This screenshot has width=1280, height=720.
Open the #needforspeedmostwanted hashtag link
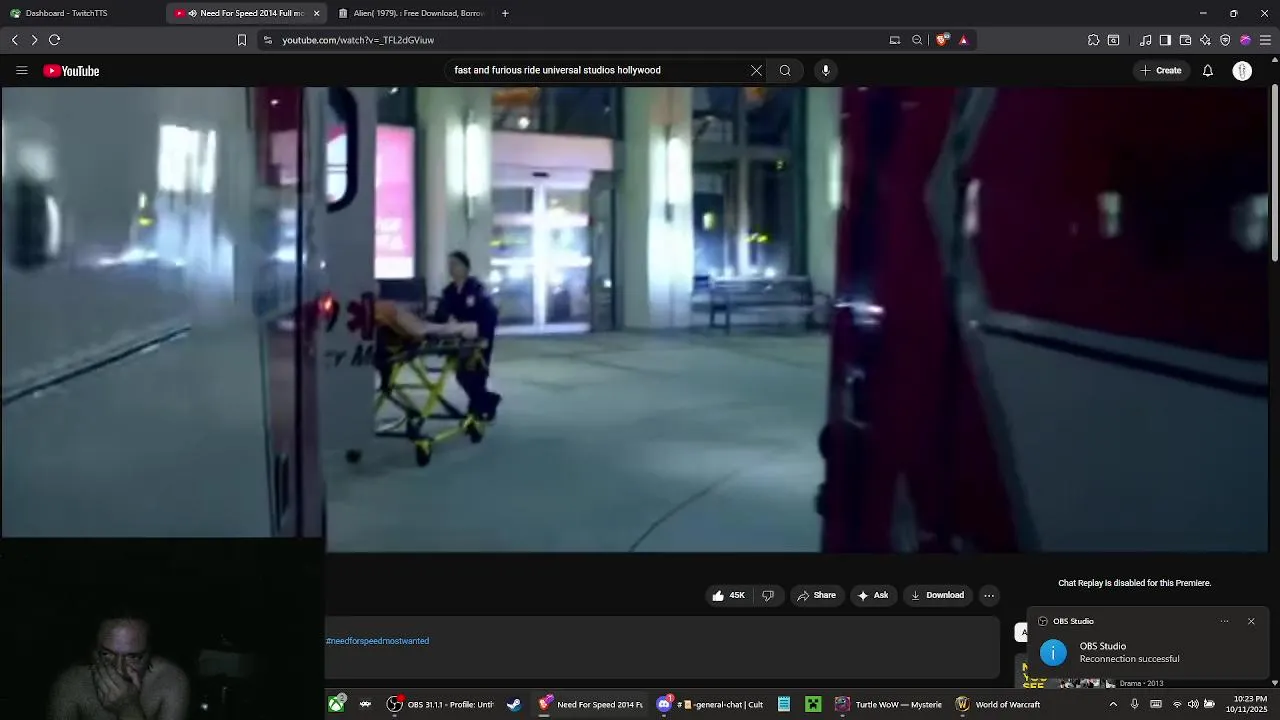pos(377,641)
